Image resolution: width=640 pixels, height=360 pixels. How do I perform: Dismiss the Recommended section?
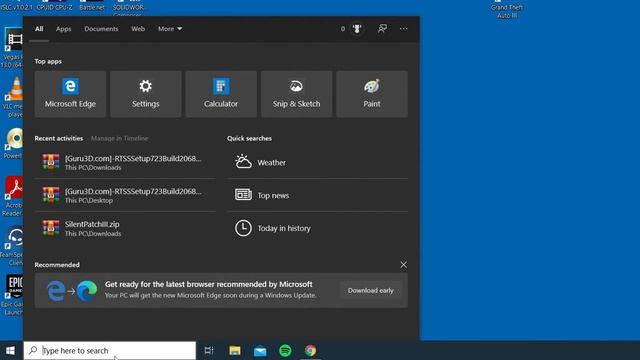403,265
